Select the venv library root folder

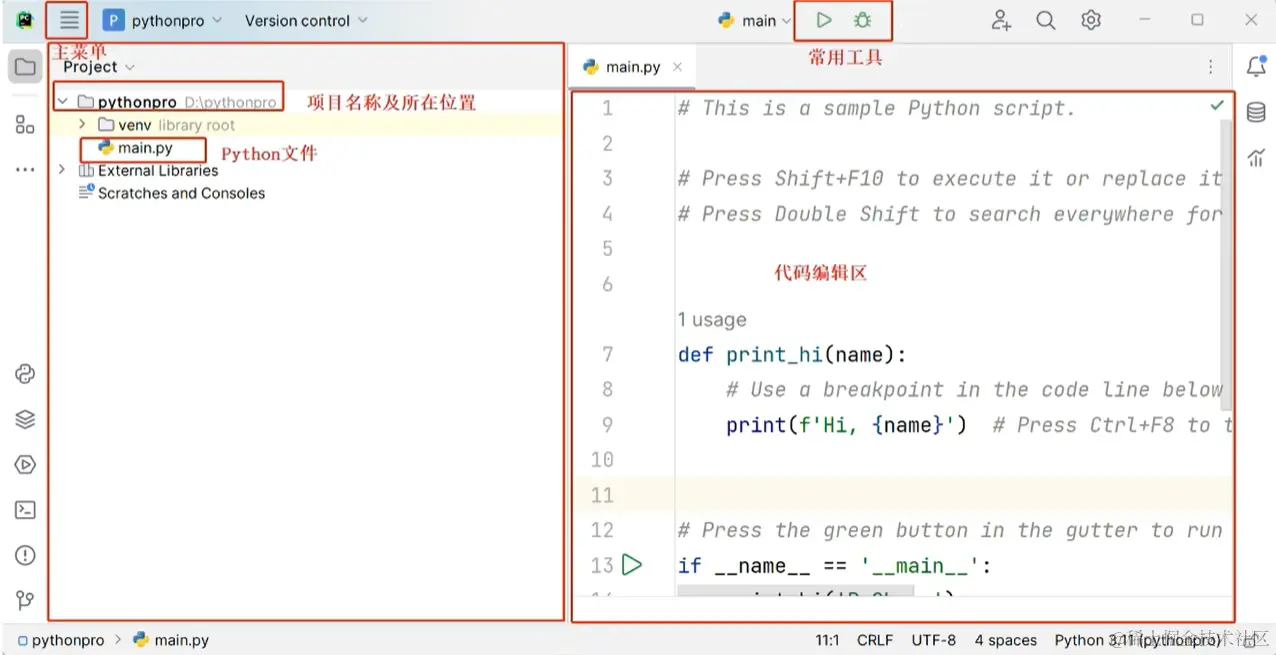coord(166,125)
